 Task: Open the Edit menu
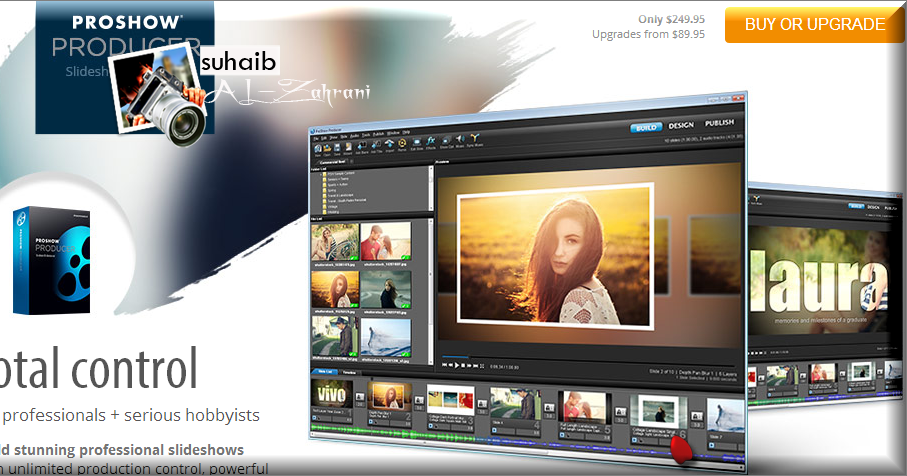click(324, 138)
